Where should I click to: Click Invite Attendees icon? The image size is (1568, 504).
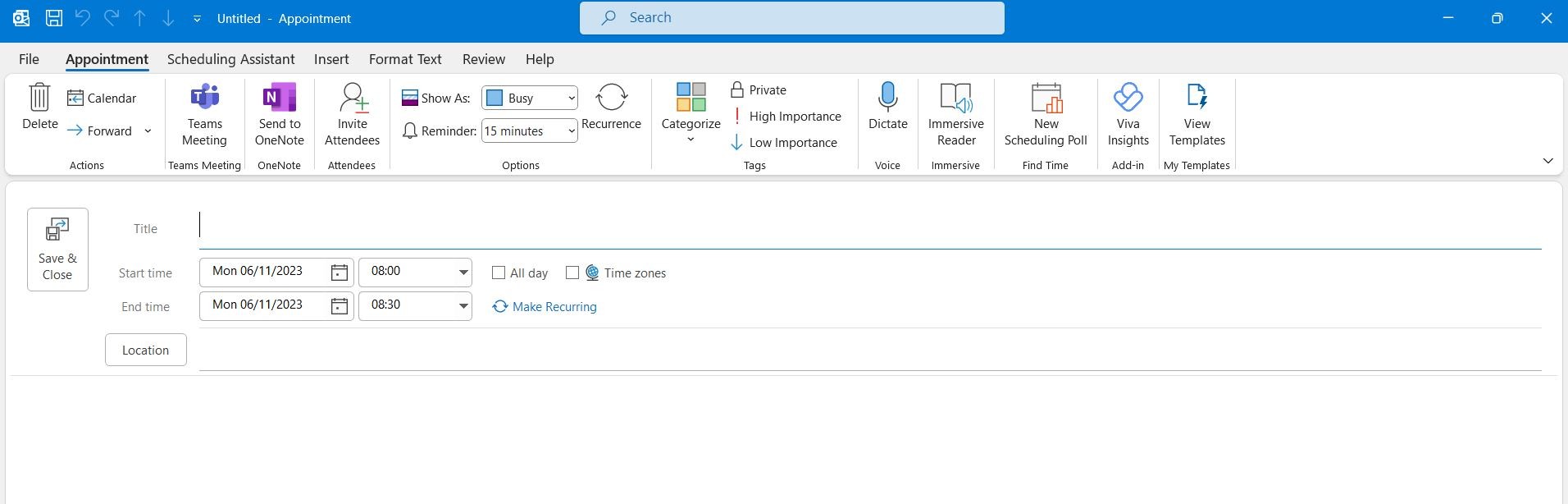[353, 97]
